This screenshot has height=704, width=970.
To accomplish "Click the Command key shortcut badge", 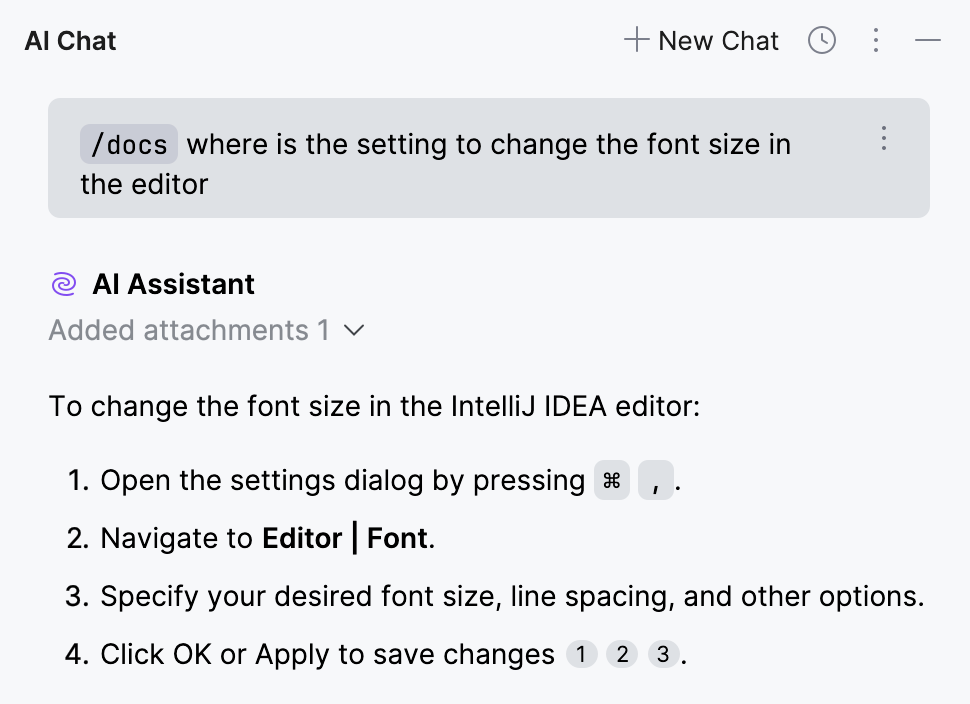I will click(611, 481).
